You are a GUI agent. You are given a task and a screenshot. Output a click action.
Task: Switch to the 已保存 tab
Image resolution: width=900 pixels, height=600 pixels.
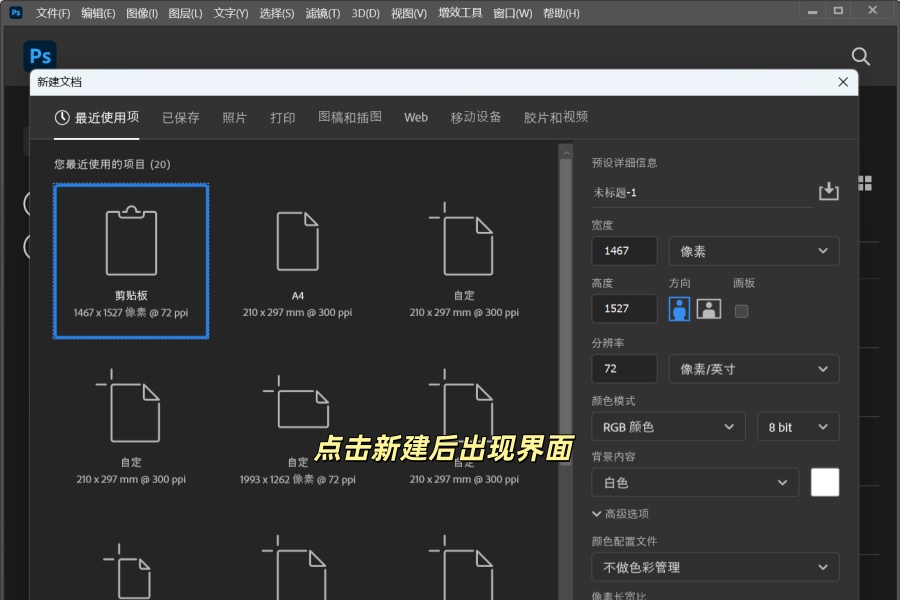click(181, 118)
